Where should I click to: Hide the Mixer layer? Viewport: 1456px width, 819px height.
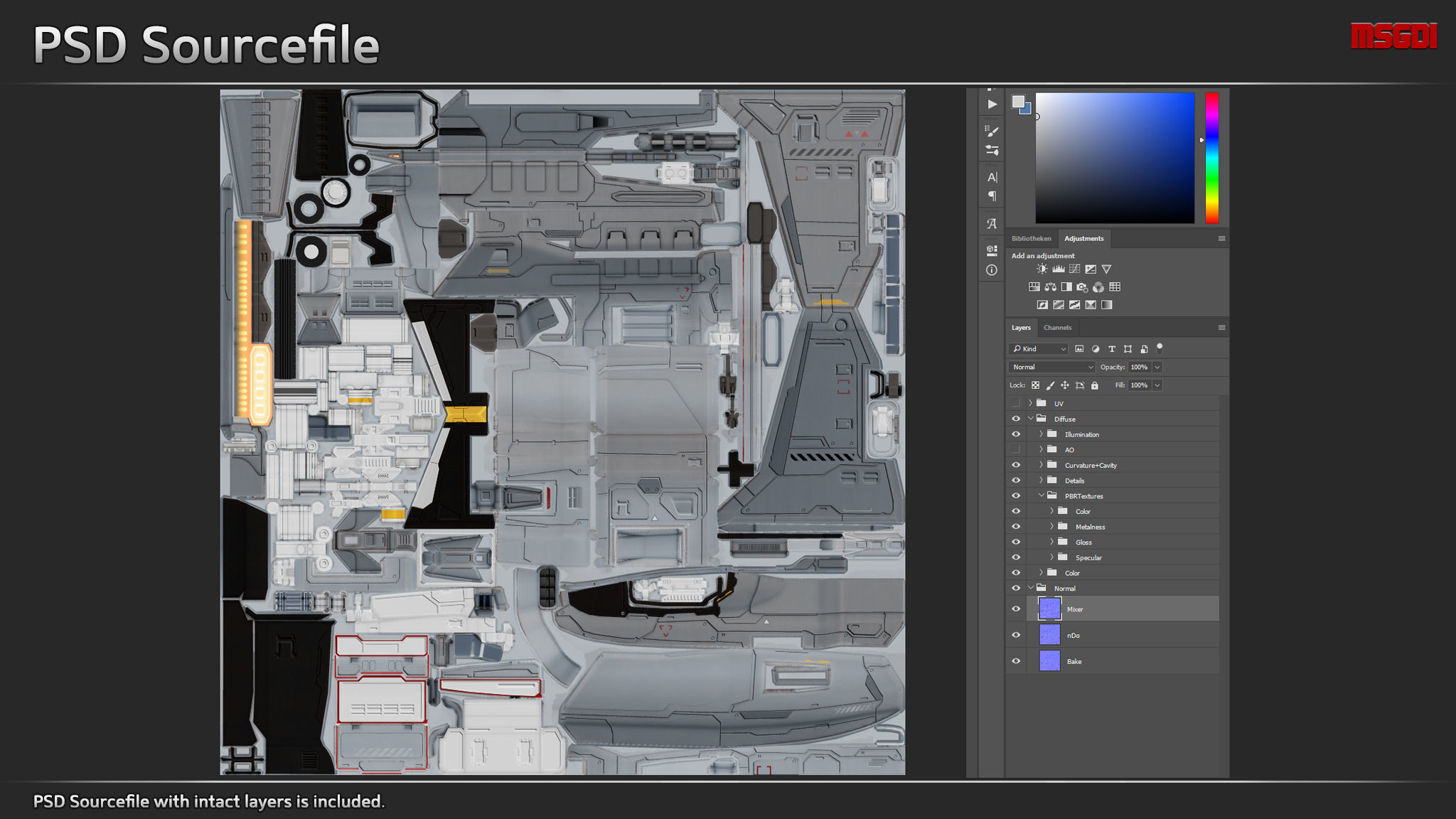[x=1016, y=609]
